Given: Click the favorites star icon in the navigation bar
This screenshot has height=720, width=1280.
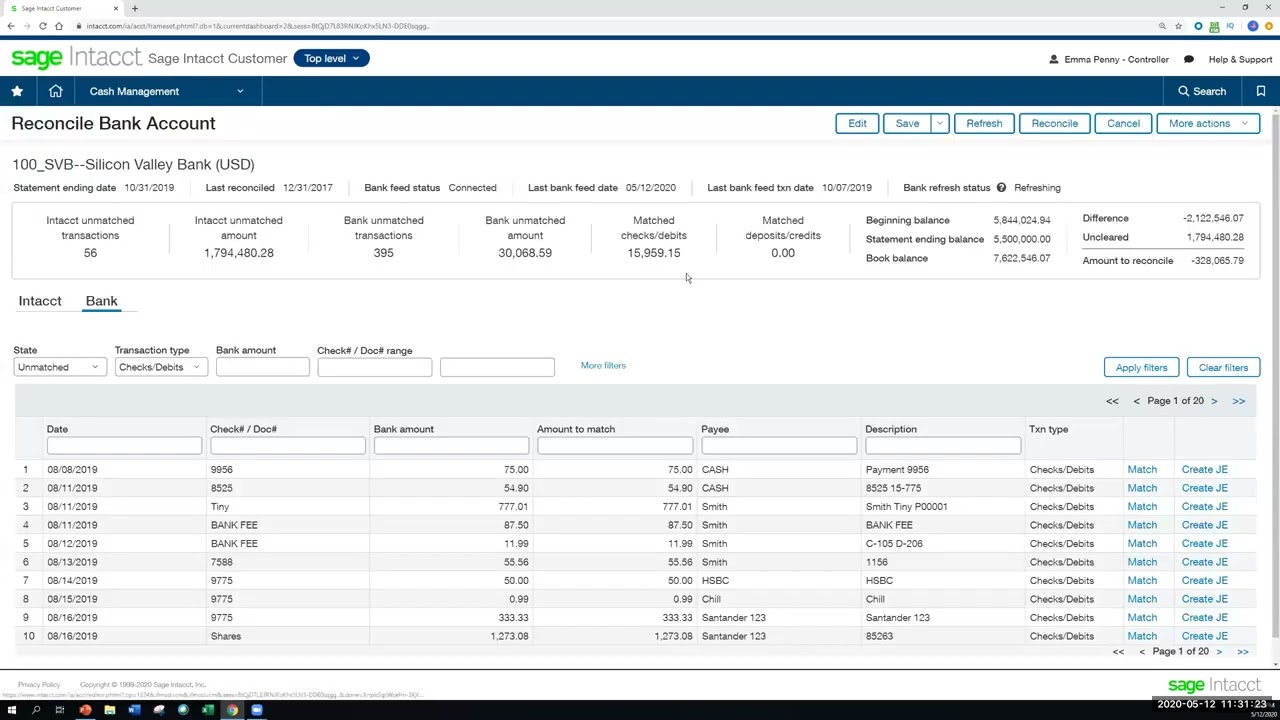Looking at the screenshot, I should [x=17, y=91].
